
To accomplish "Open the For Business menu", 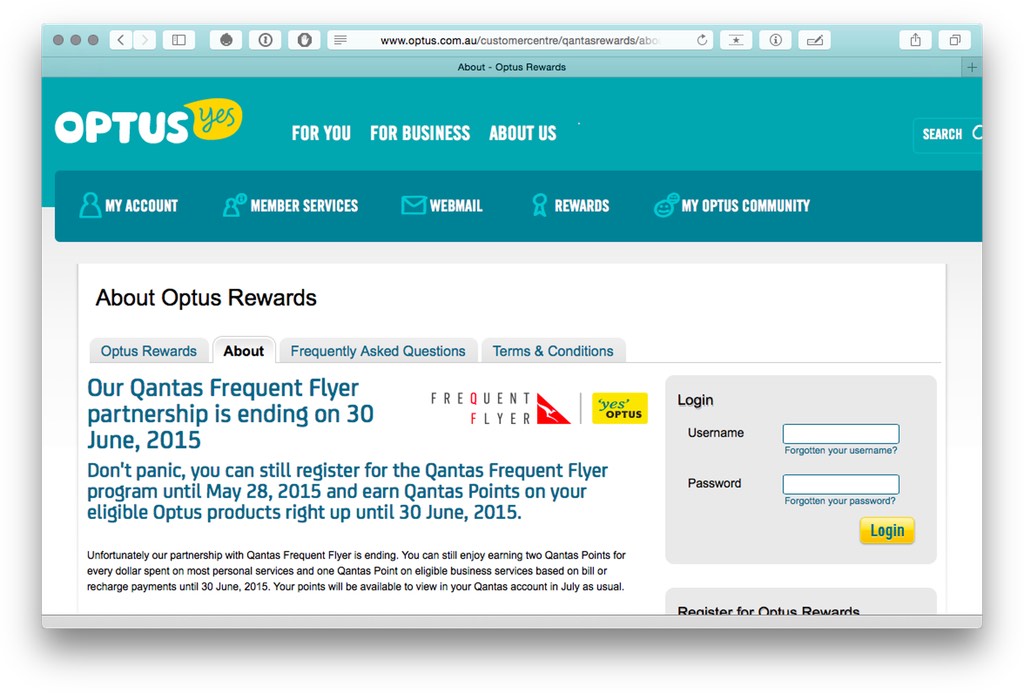I will [x=420, y=133].
